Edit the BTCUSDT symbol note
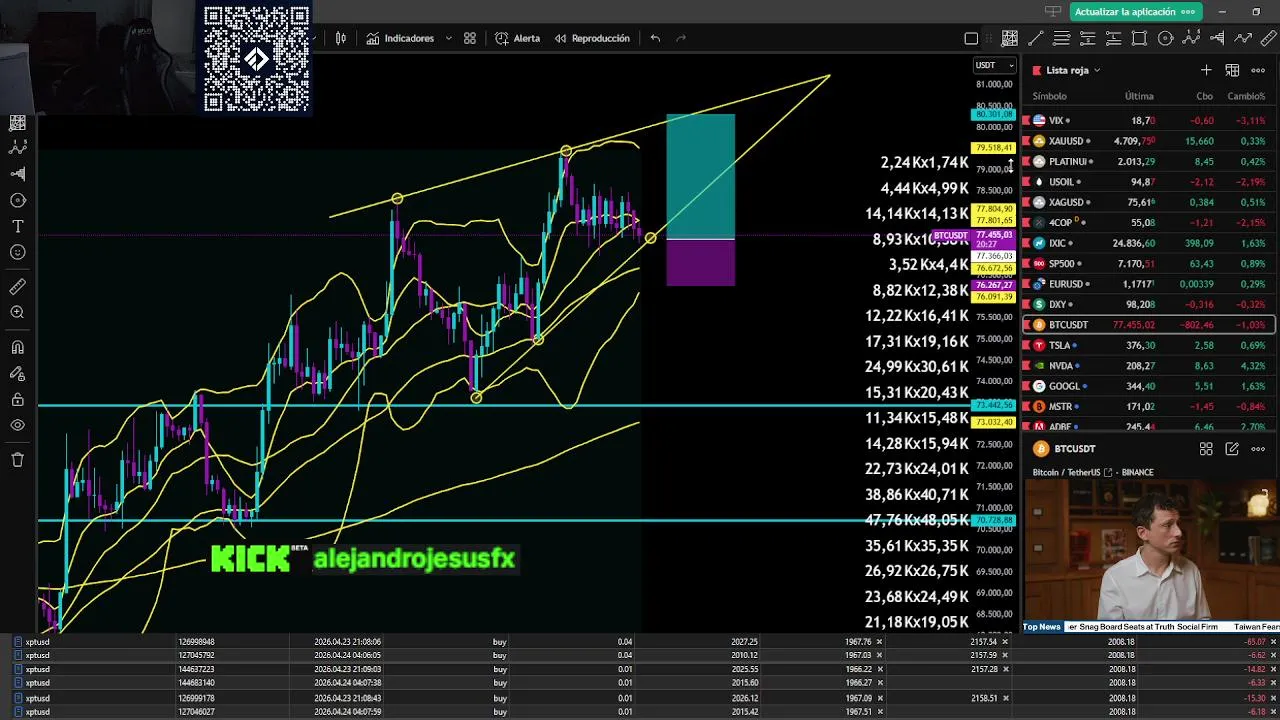This screenshot has width=1280, height=720. tap(1232, 449)
